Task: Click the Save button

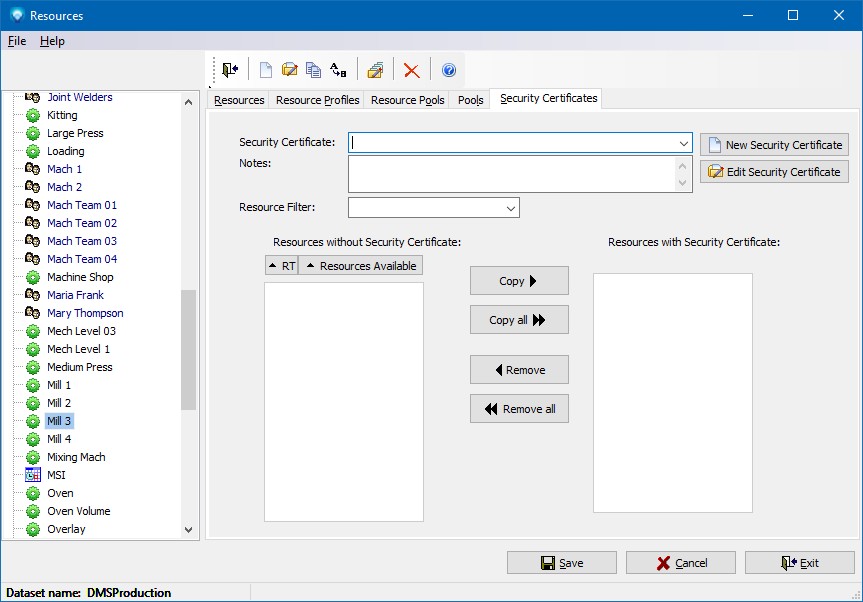Action: (561, 563)
